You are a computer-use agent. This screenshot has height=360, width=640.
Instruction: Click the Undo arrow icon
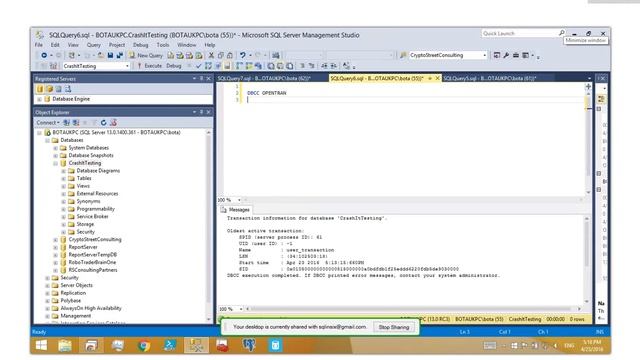242,55
